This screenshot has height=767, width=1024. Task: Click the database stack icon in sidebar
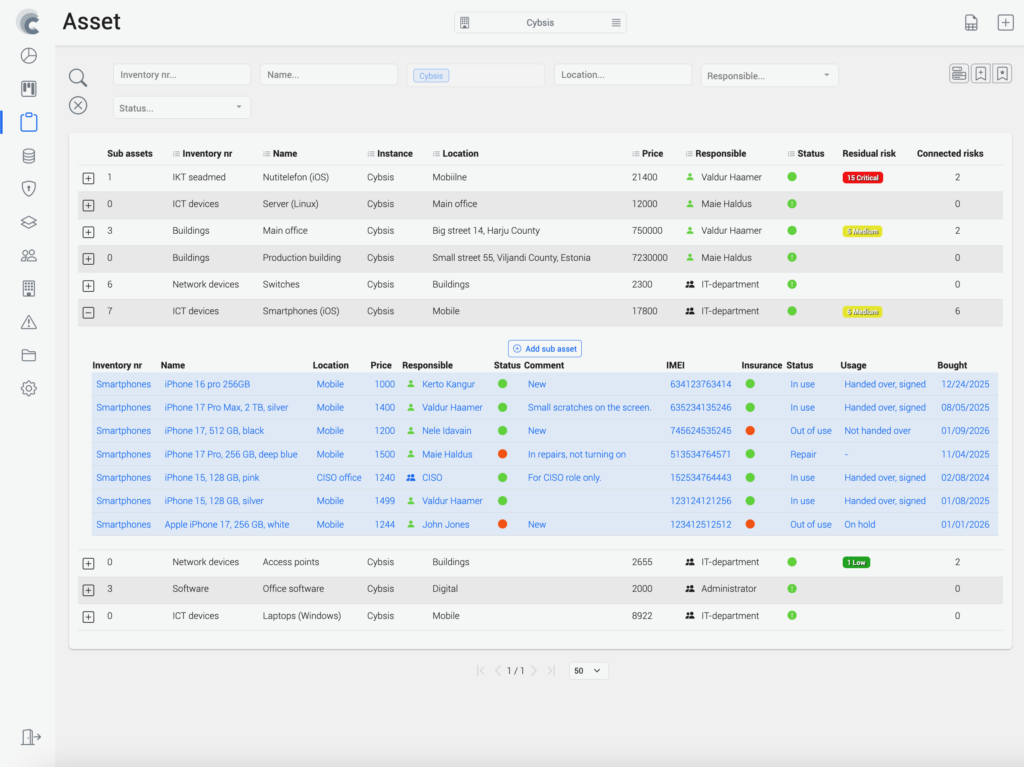tap(29, 155)
